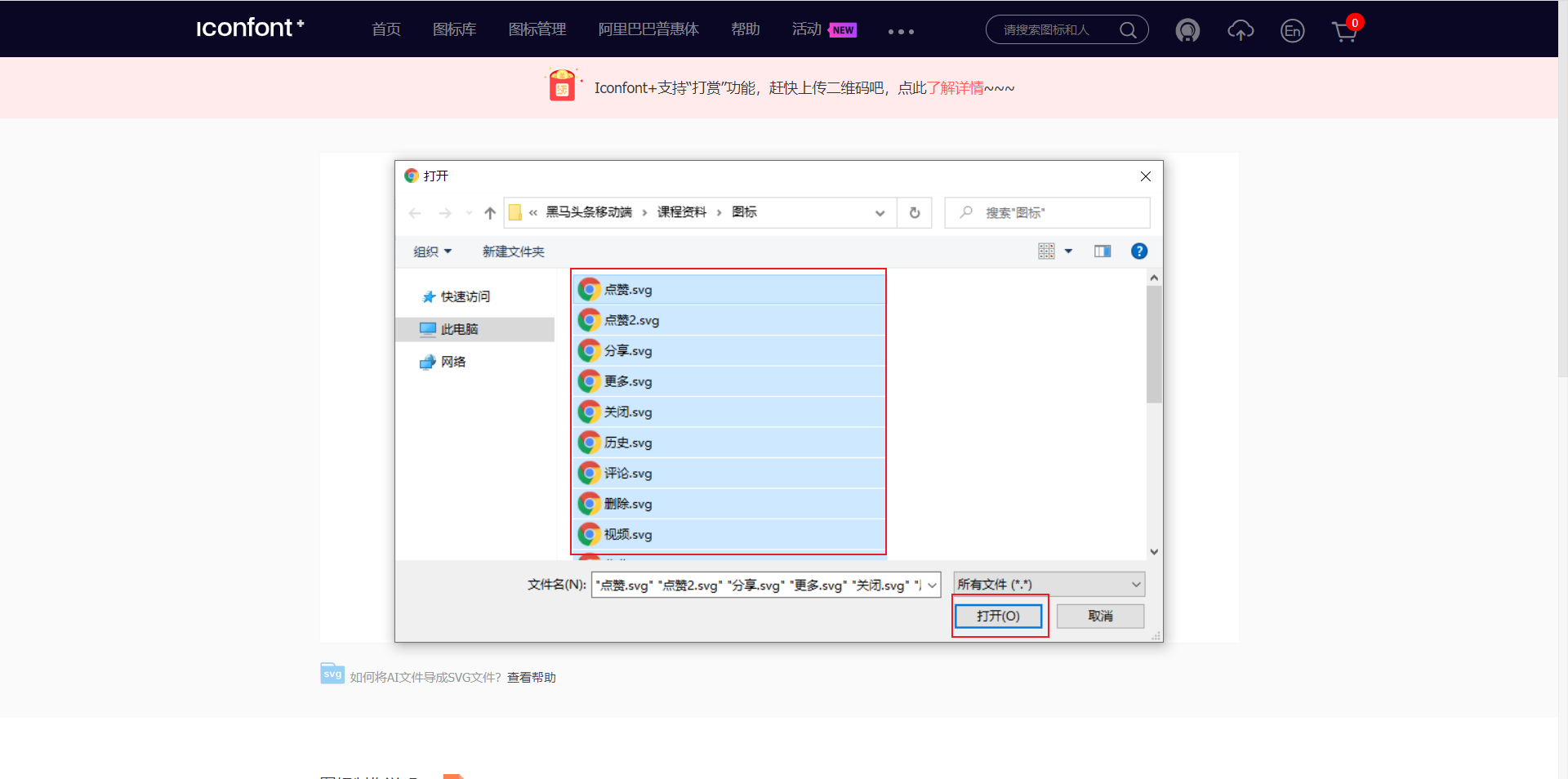Image resolution: width=1568 pixels, height=779 pixels.
Task: Click the Chrome icon of 视频.svg
Action: coord(590,534)
